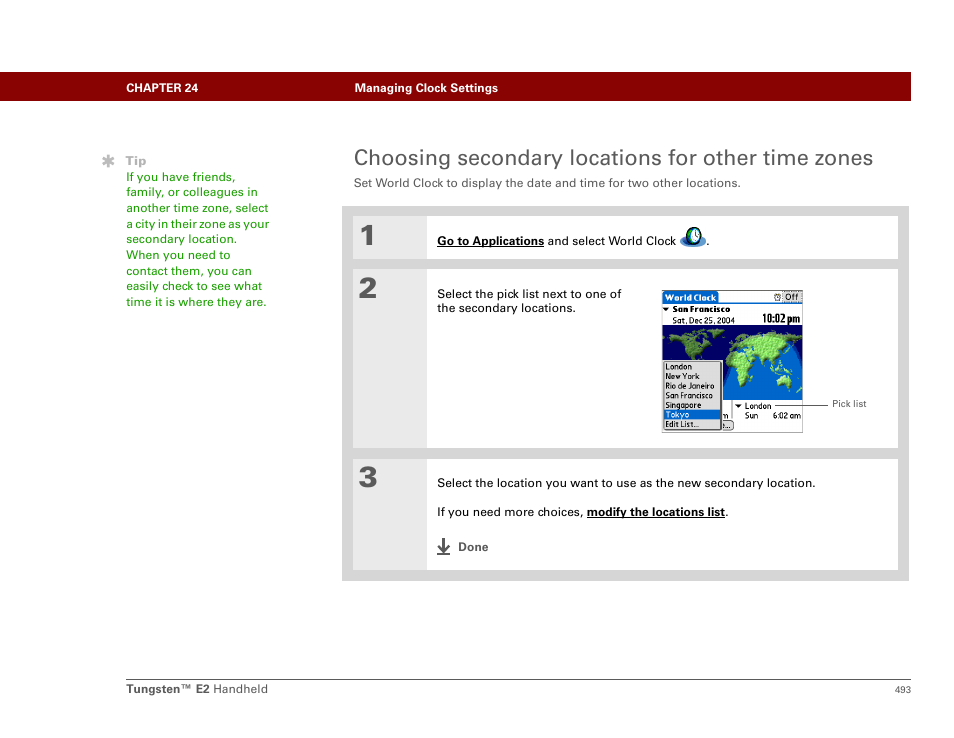Click the Done down-arrow icon

click(444, 546)
